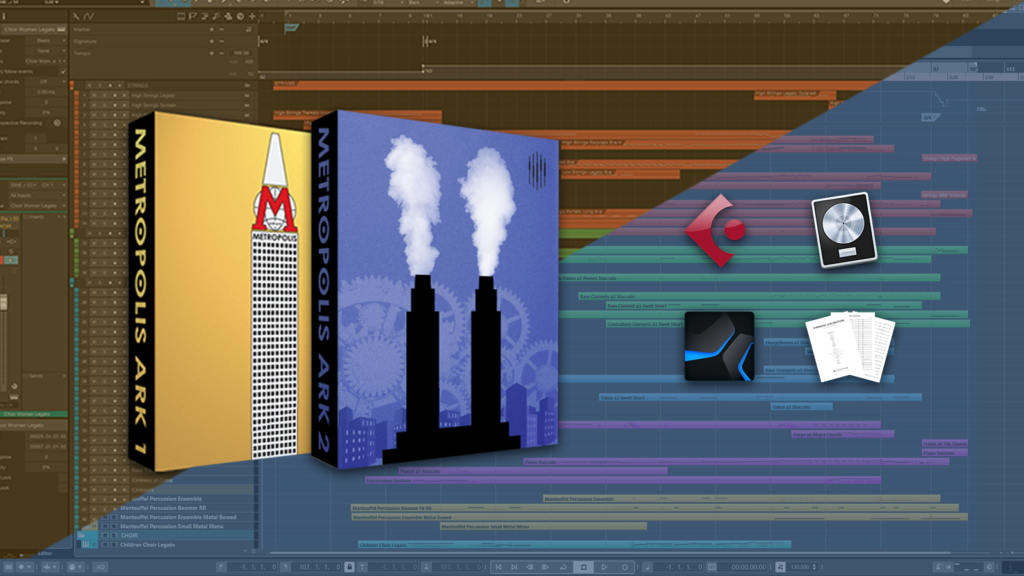
Task: Open the chords Off dropdown
Action: (x=46, y=82)
